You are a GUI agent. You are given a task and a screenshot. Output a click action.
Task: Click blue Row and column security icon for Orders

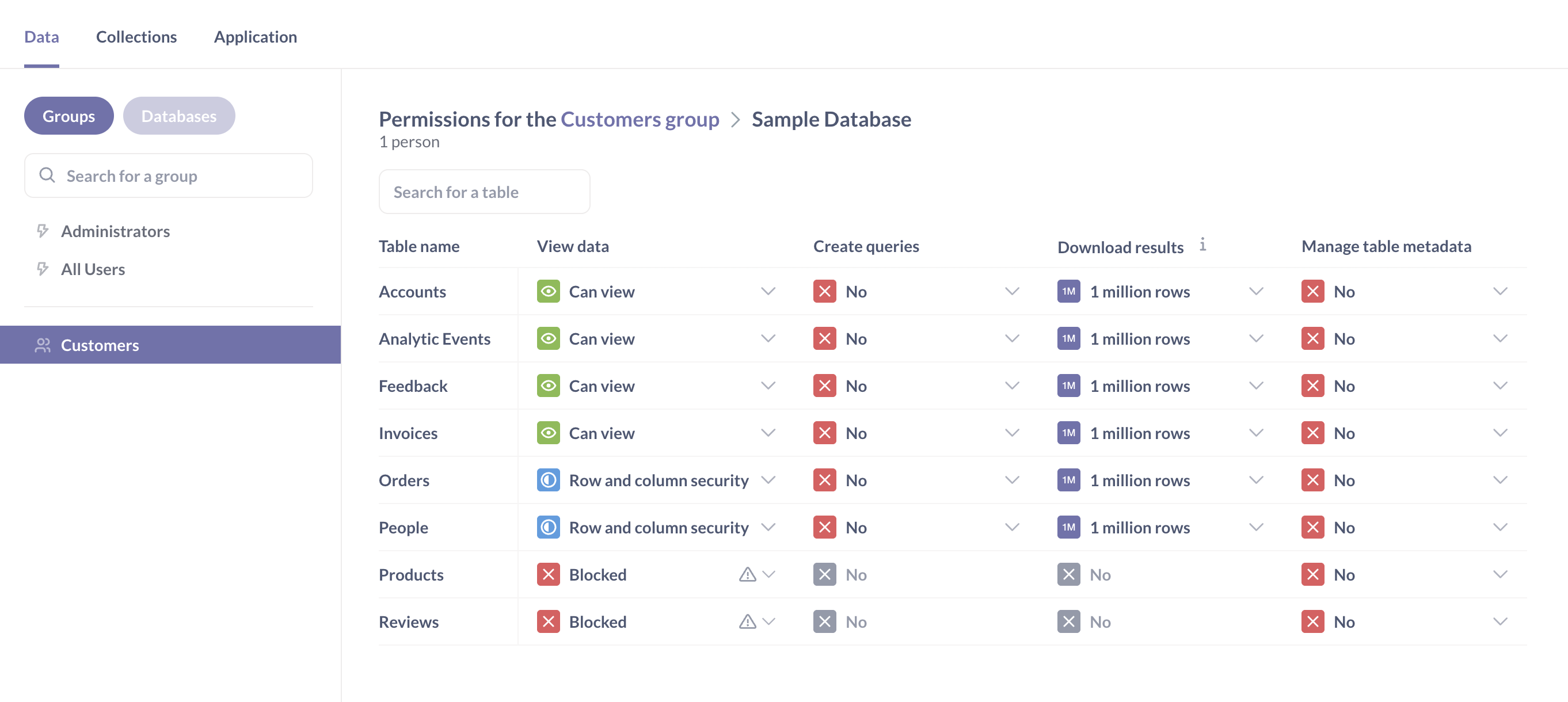click(548, 480)
